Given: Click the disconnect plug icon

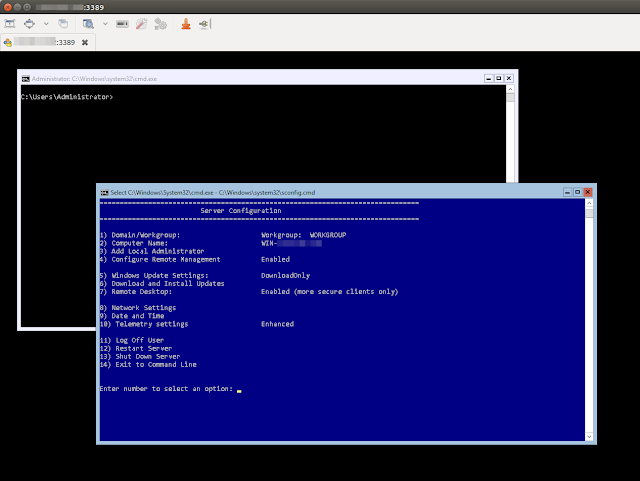Looking at the screenshot, I should click(x=204, y=23).
